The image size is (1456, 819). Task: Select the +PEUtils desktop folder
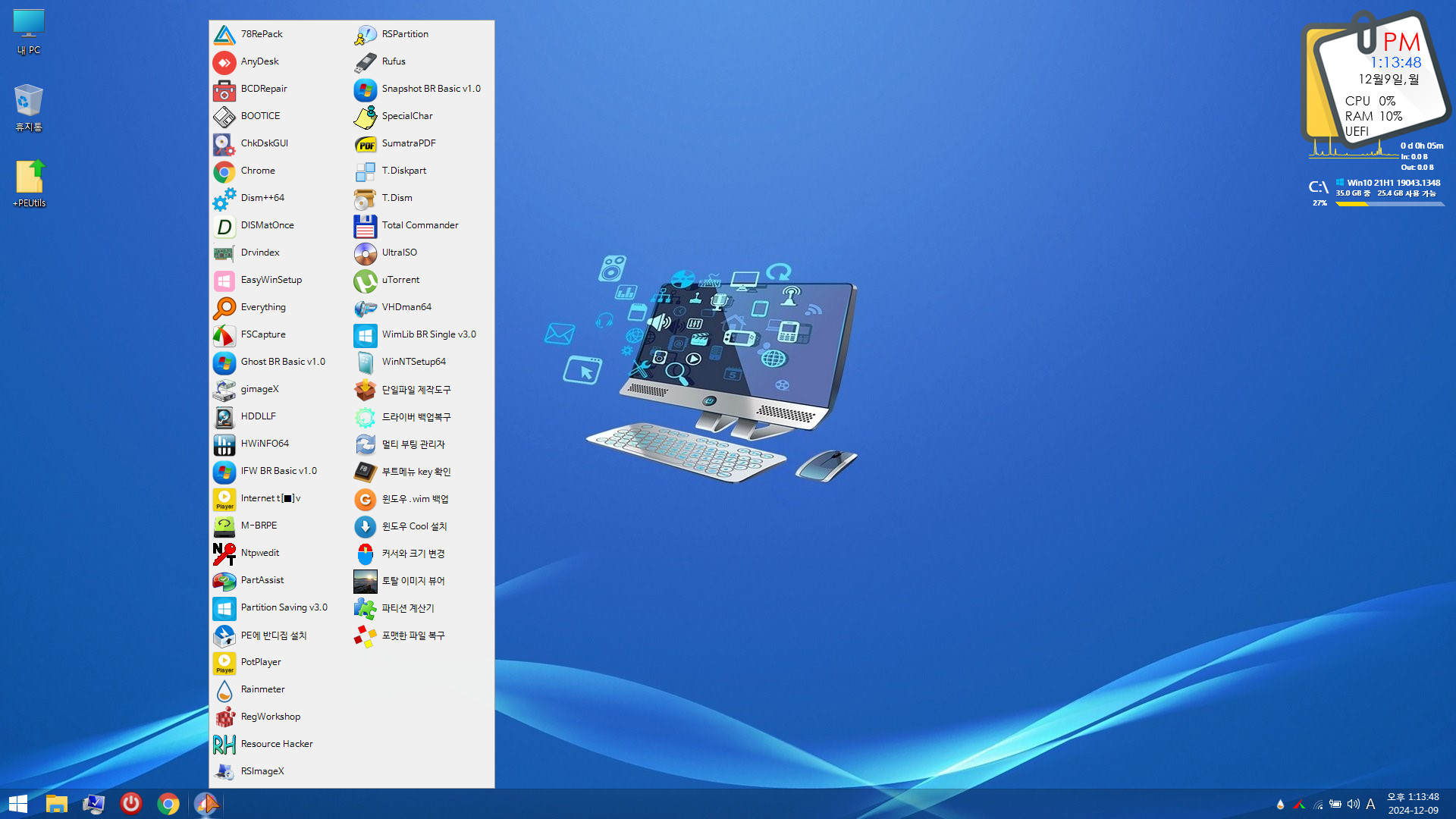coord(29,184)
